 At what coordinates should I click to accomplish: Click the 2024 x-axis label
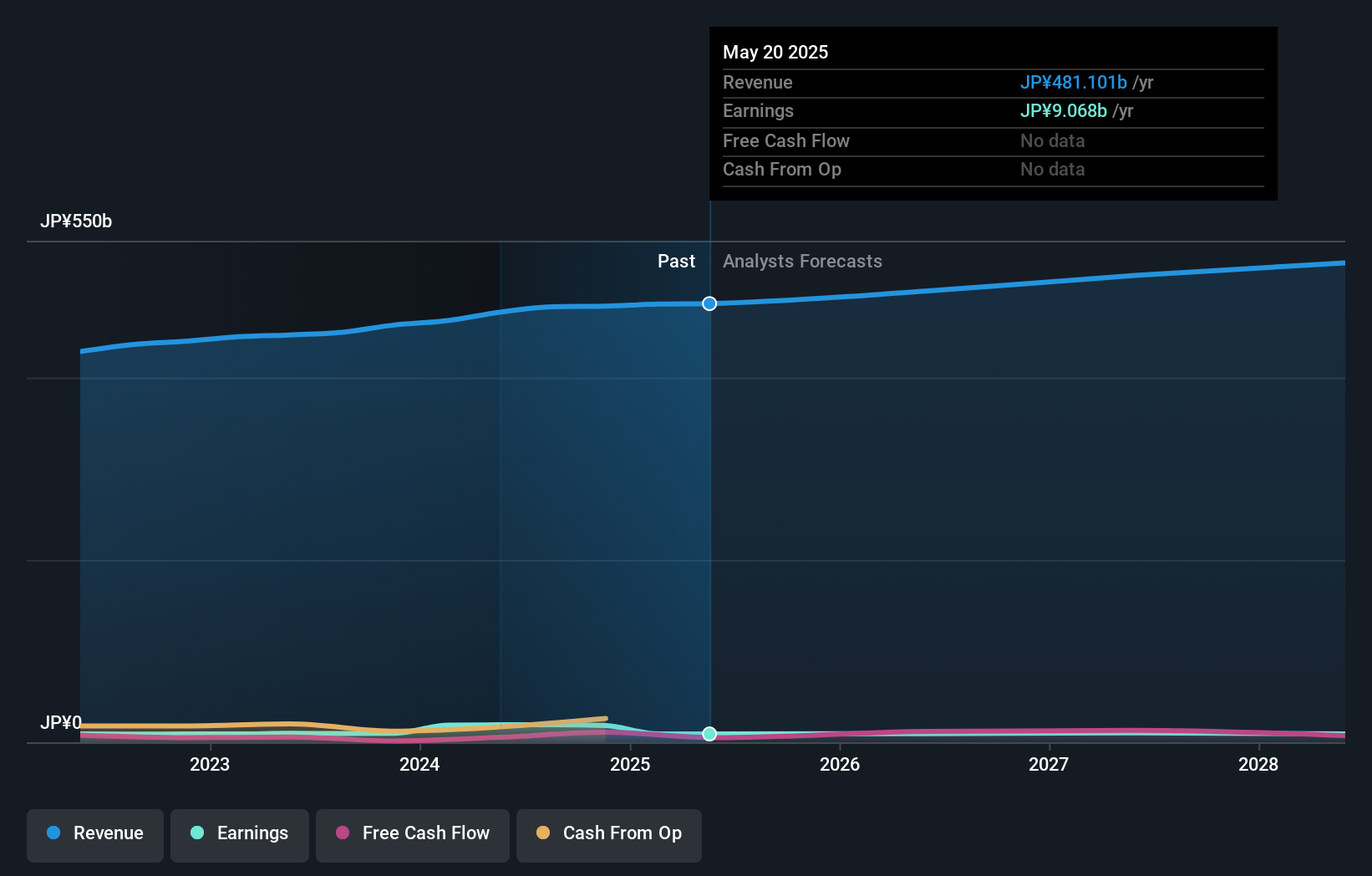(x=419, y=765)
